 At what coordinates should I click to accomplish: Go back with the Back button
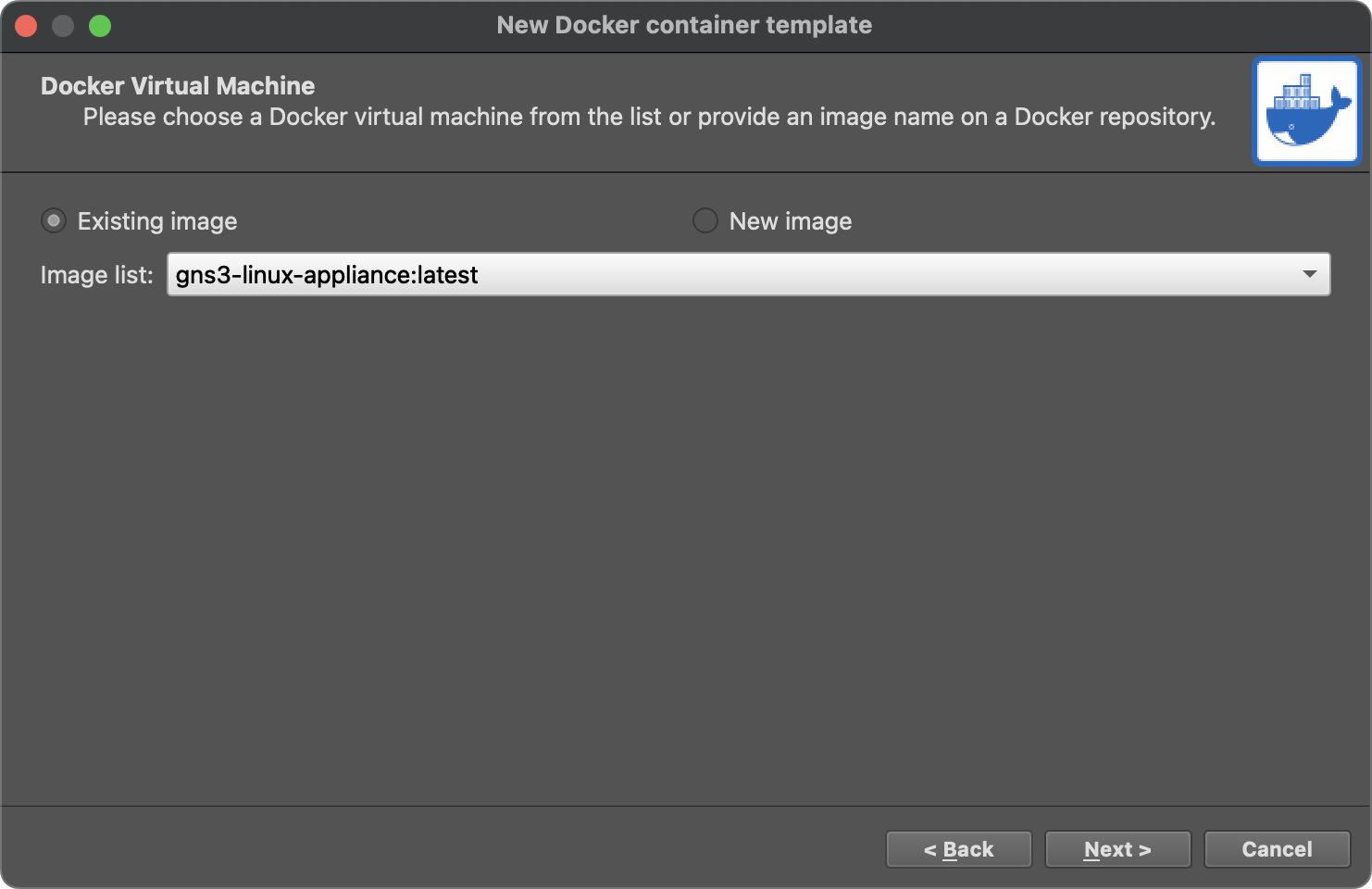pos(958,849)
